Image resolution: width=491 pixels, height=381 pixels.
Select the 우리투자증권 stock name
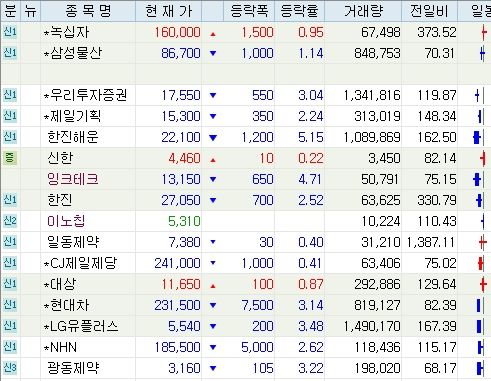point(86,95)
